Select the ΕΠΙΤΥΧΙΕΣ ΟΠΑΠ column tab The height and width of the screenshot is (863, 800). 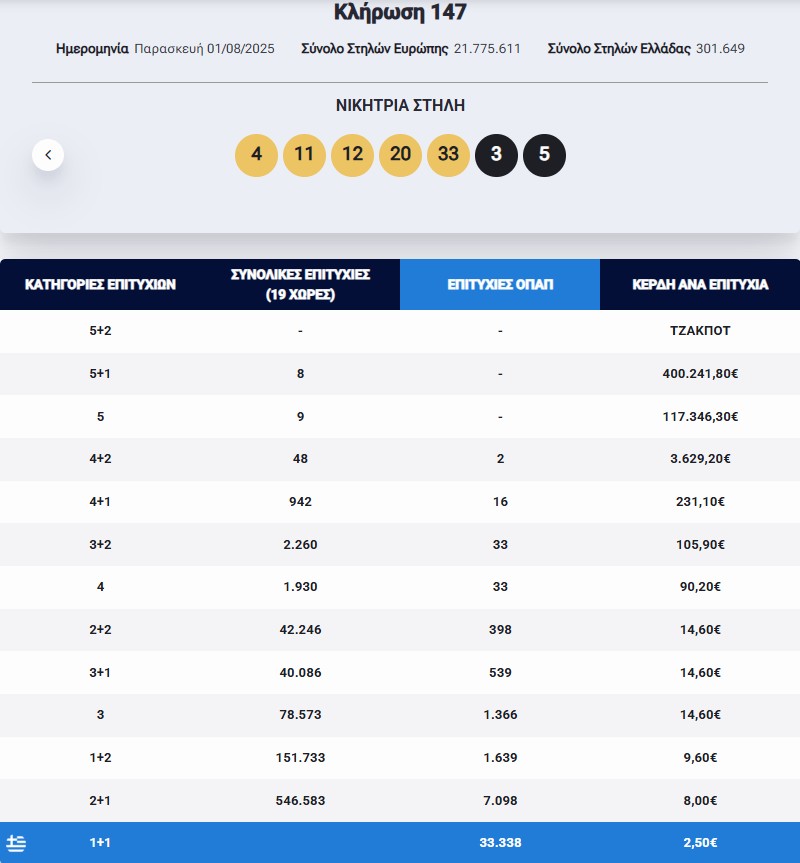tap(499, 284)
